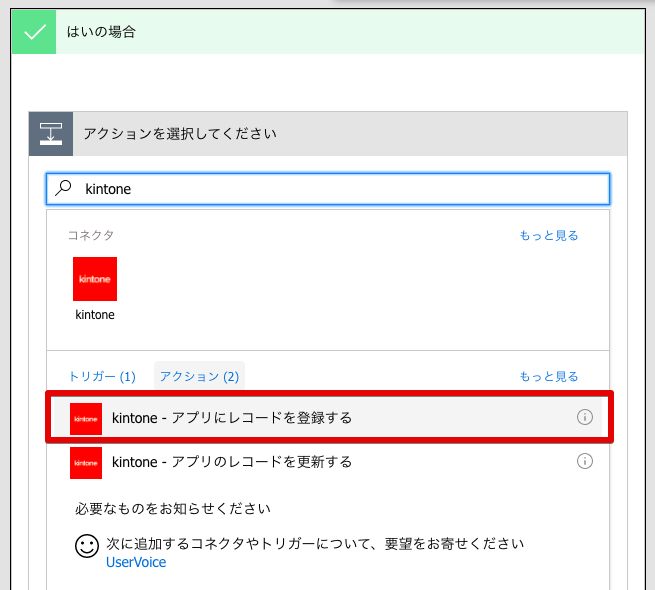
Task: Click the smiley face feedback icon
Action: pyautogui.click(x=87, y=546)
